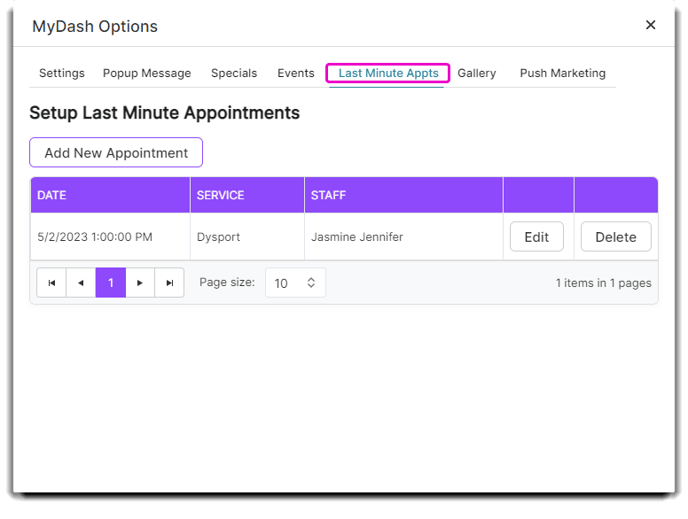This screenshot has height=519, width=688.
Task: Open the Popup Message tab
Action: (147, 73)
